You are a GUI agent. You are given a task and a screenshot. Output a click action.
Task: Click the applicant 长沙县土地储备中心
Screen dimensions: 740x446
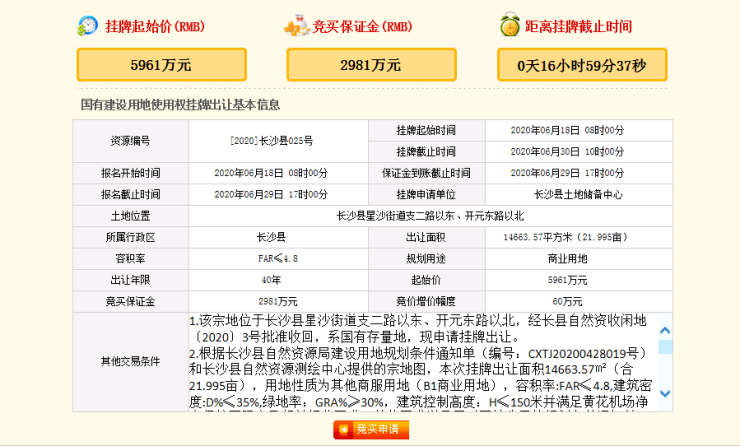[x=578, y=194]
